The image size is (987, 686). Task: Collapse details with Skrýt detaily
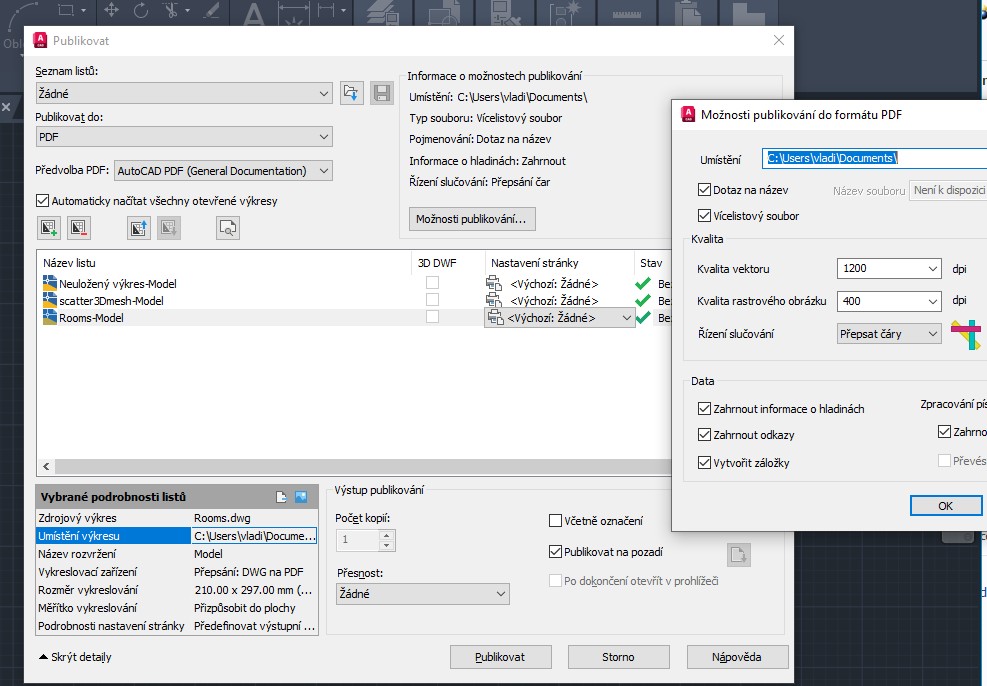[75, 656]
